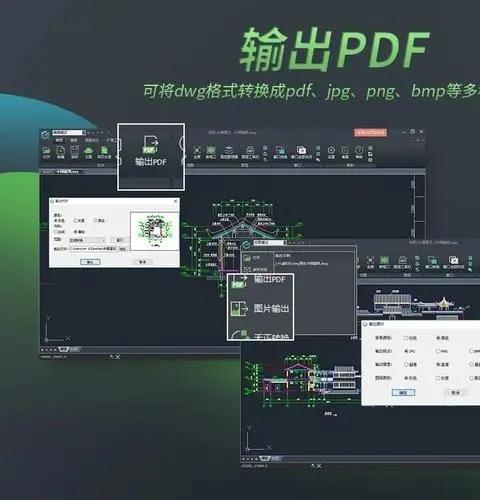Select the 中国建筑.dwg document tab in main window
The image size is (480, 500).
tap(67, 172)
